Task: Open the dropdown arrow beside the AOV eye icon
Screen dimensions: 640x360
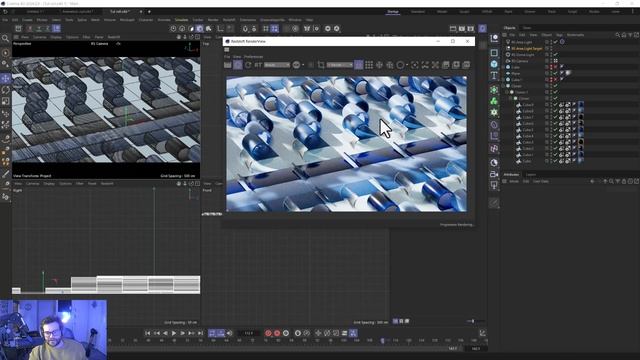Action: pyautogui.click(x=303, y=65)
